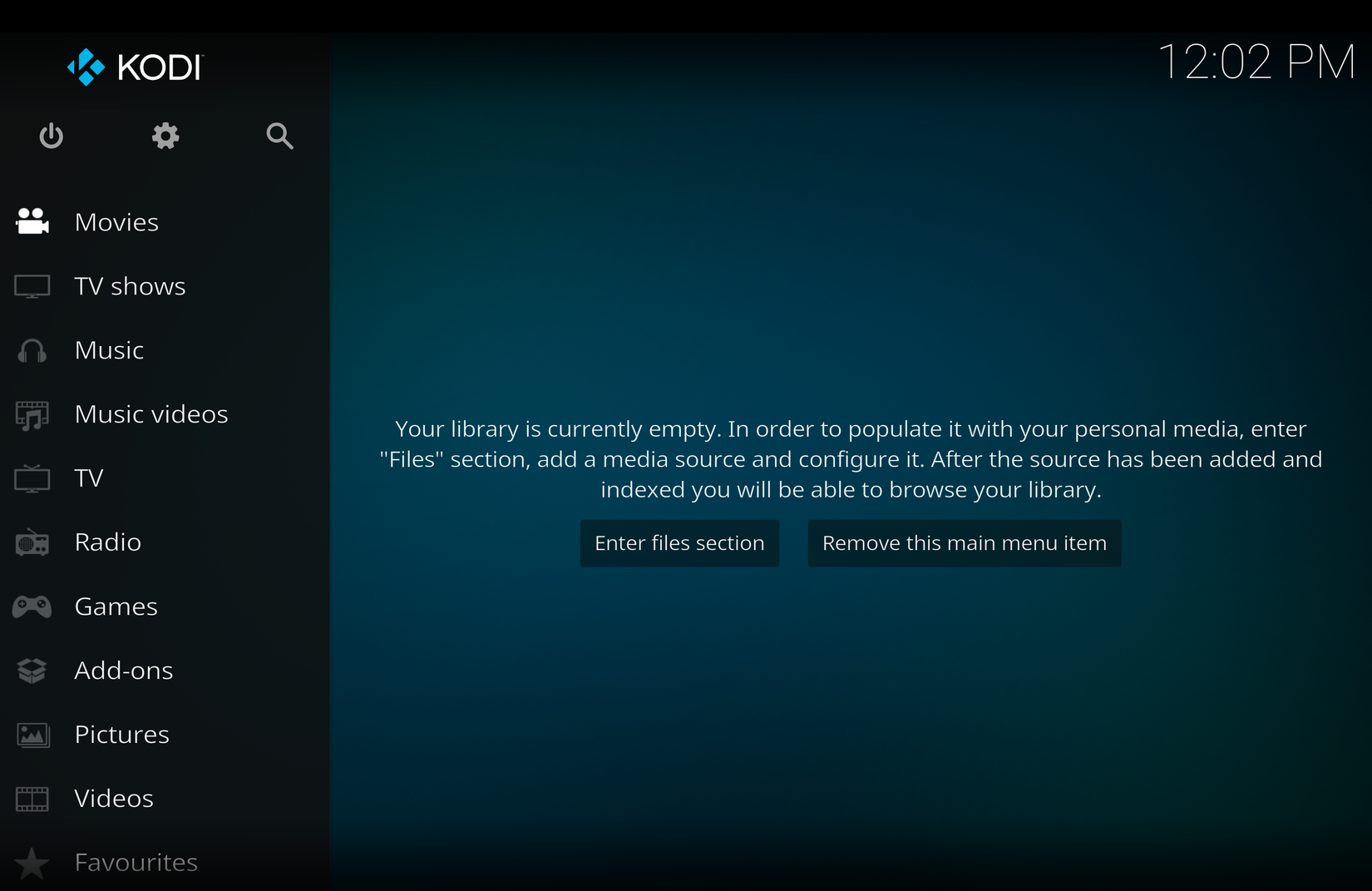Click the Radio receiver icon

click(32, 542)
